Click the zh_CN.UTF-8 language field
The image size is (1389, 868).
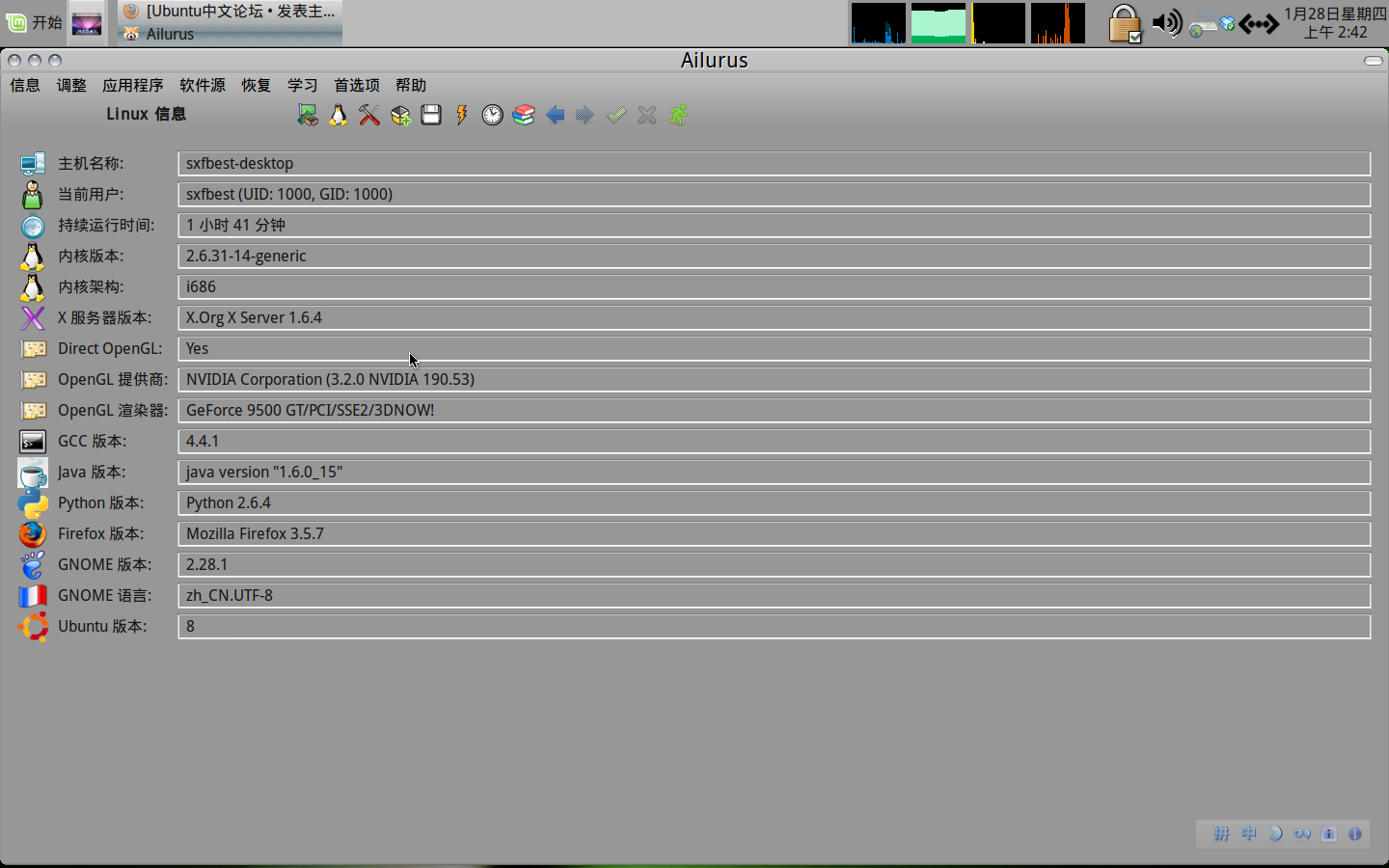[x=775, y=596]
